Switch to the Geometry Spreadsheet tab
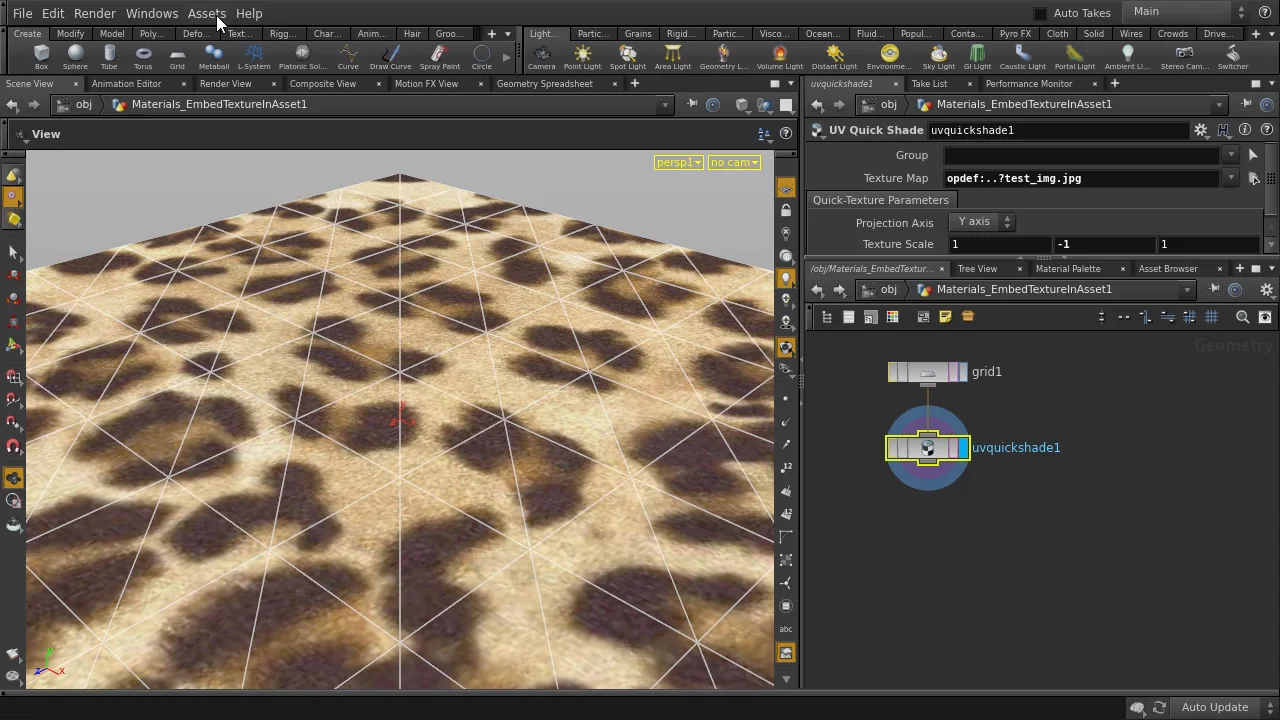Screen dimensions: 1280x720 pos(544,84)
